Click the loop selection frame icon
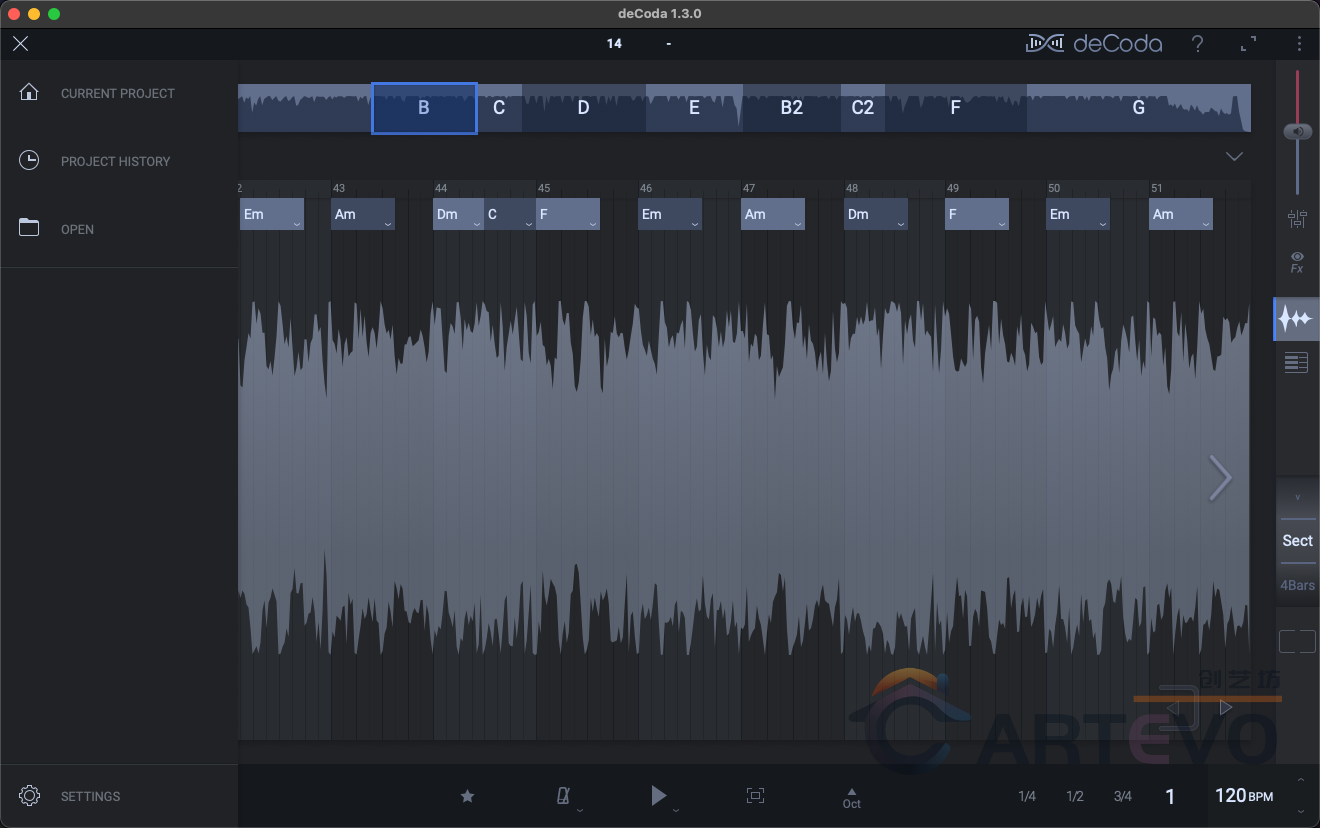The height and width of the screenshot is (828, 1320). point(756,796)
